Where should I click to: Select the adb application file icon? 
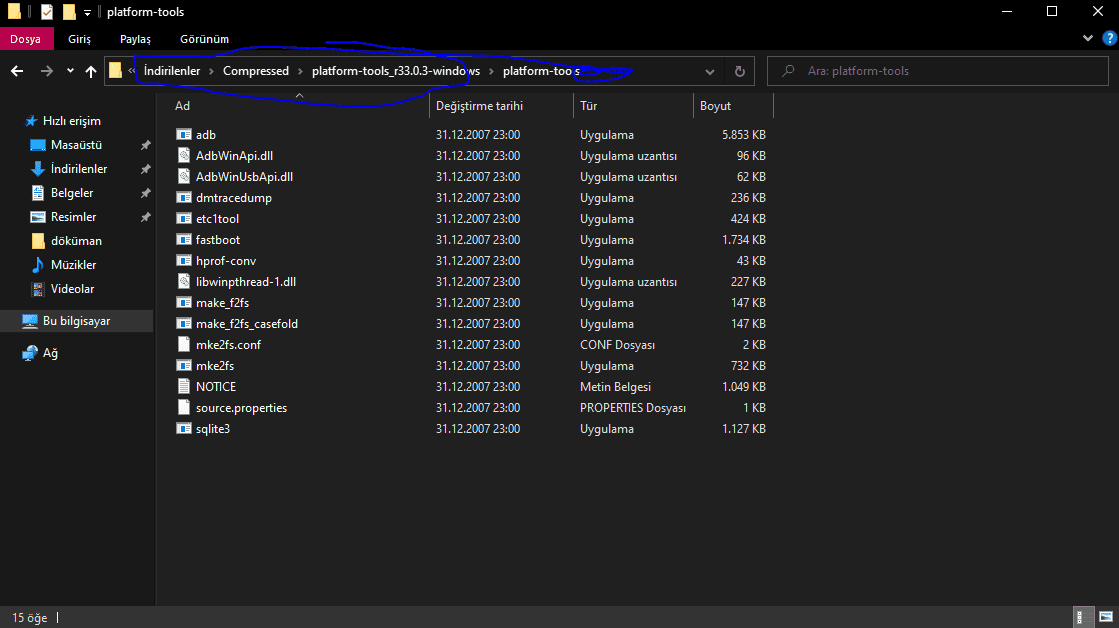click(x=183, y=135)
